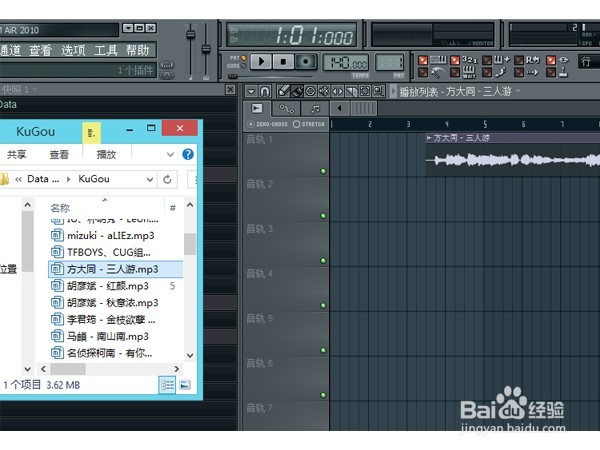Select the Draw pencil tool in playlist toolbar

[x=283, y=91]
